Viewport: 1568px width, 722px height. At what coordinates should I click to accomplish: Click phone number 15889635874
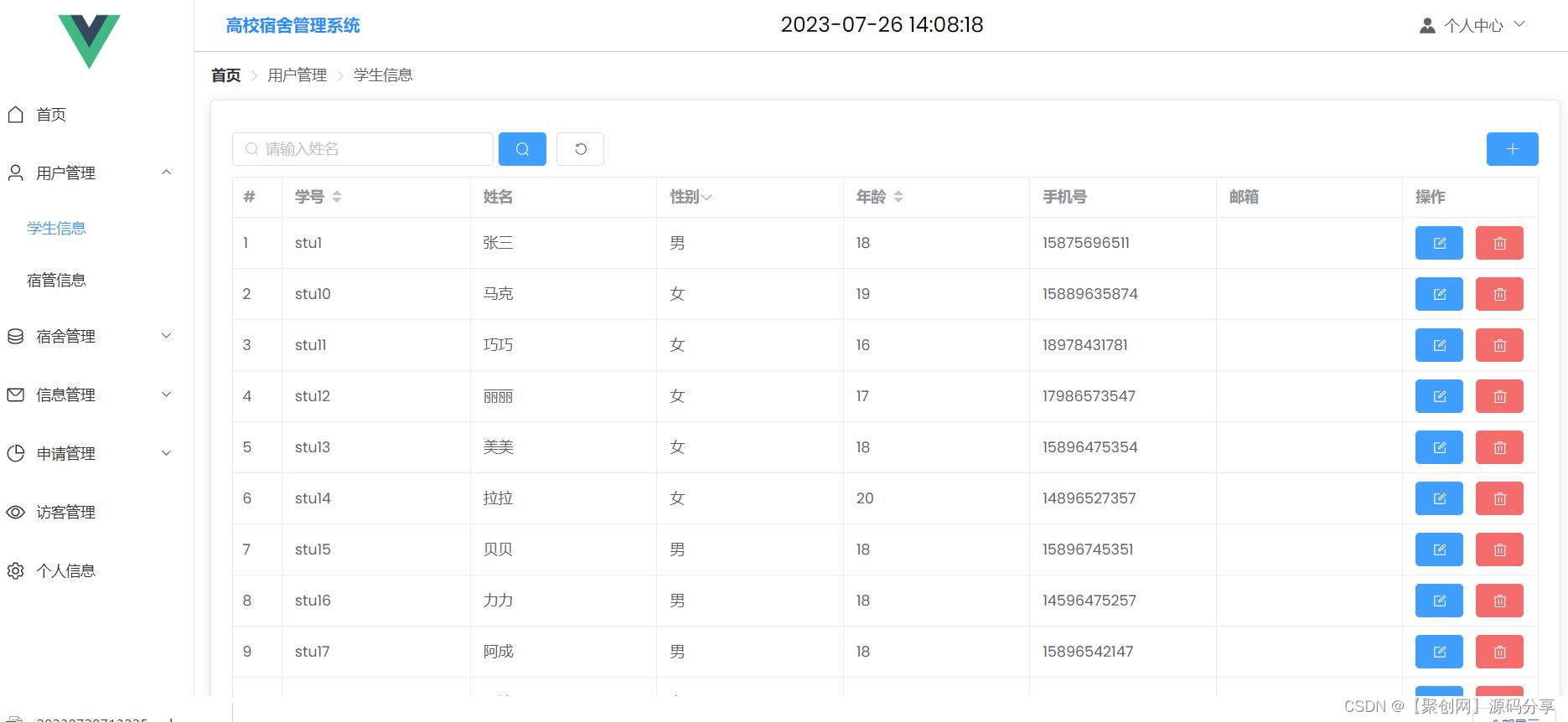pos(1090,294)
